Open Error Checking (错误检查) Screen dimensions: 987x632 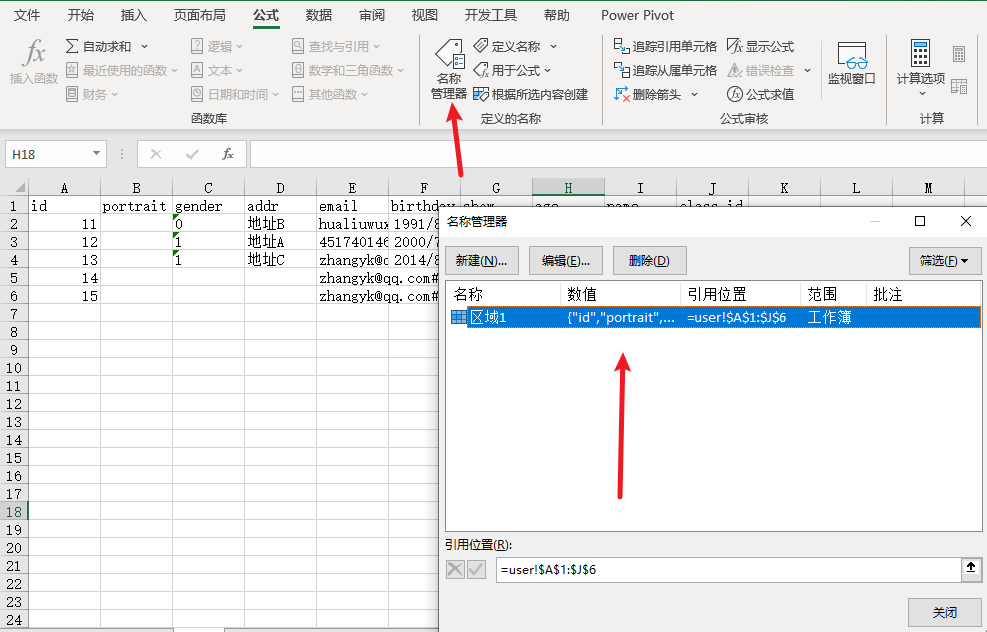(x=760, y=71)
